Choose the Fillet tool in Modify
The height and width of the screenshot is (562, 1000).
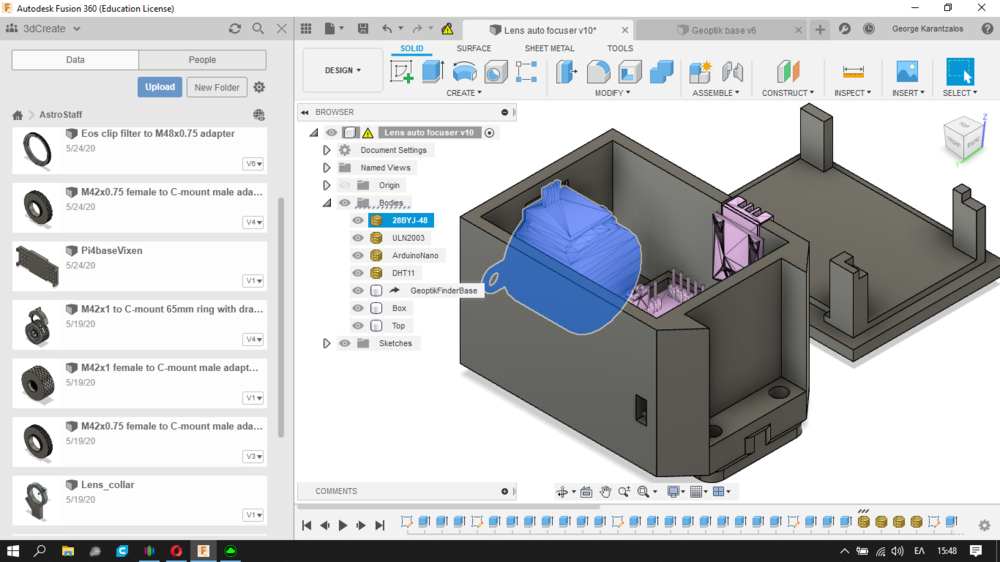point(598,72)
